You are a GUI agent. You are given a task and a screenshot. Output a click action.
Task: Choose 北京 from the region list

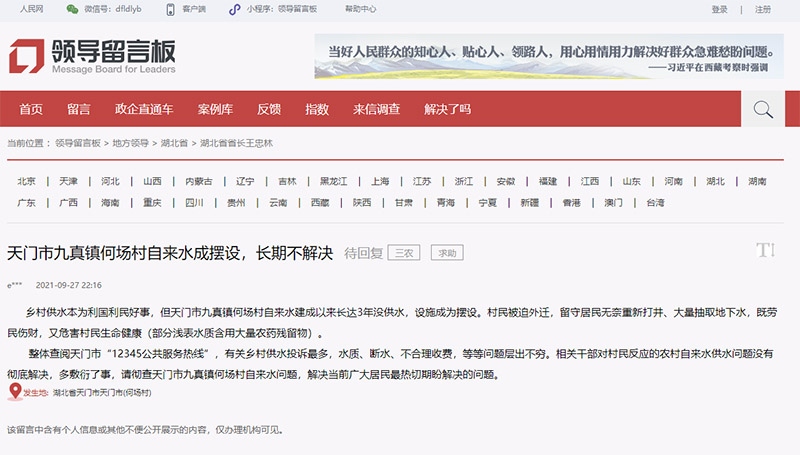tap(26, 181)
